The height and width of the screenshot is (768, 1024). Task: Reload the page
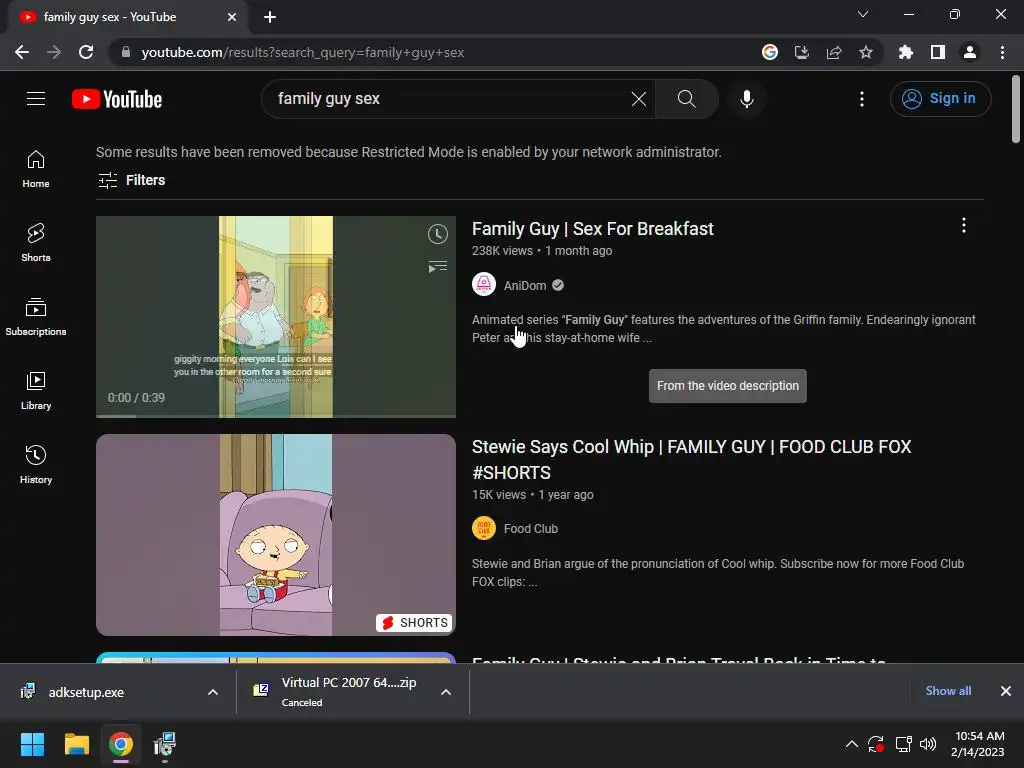coord(86,52)
